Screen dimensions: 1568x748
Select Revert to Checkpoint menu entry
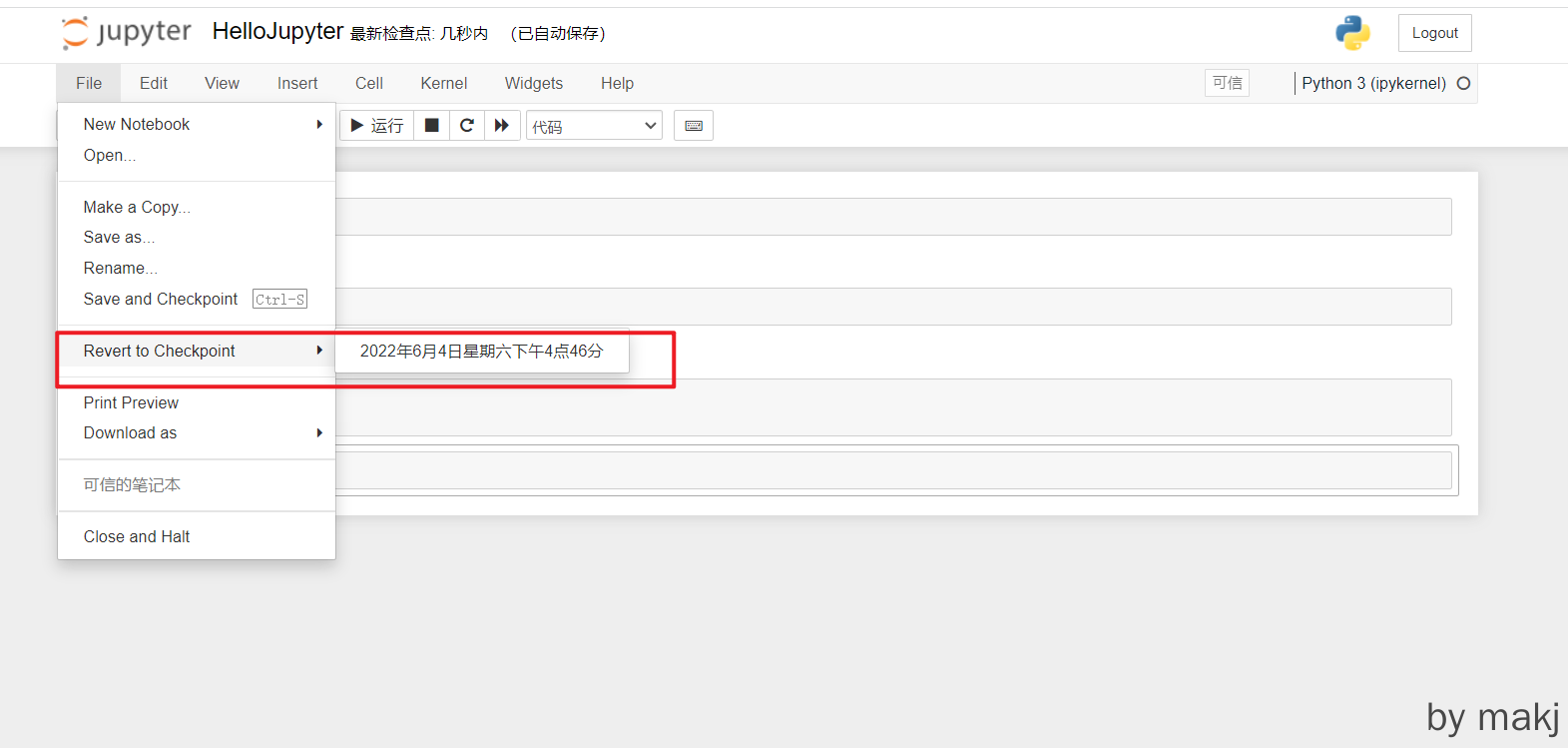tap(160, 351)
